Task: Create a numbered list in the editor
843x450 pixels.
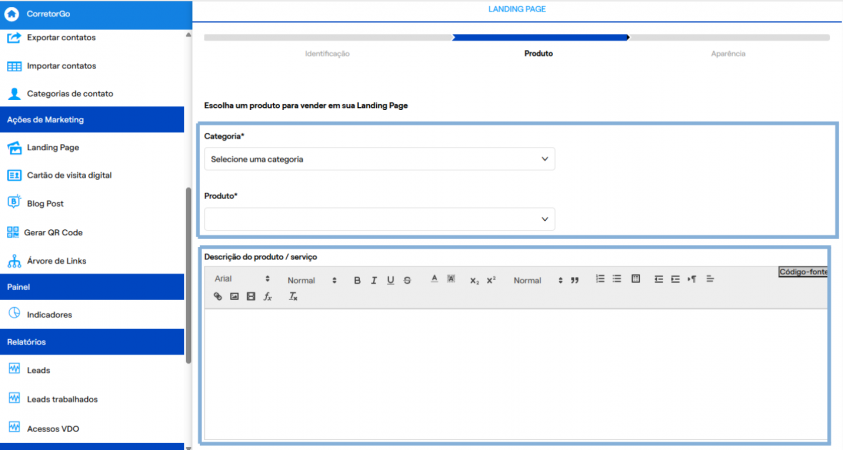Action: 600,278
